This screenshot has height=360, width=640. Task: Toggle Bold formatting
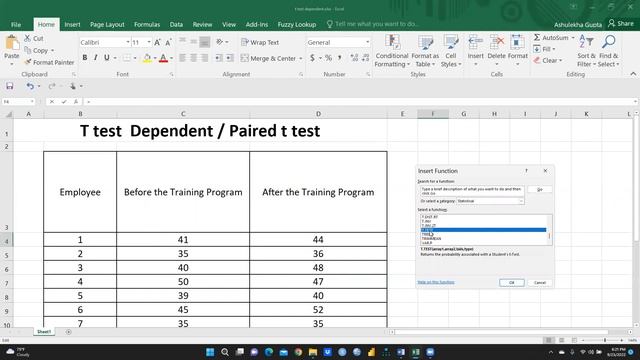(x=85, y=58)
